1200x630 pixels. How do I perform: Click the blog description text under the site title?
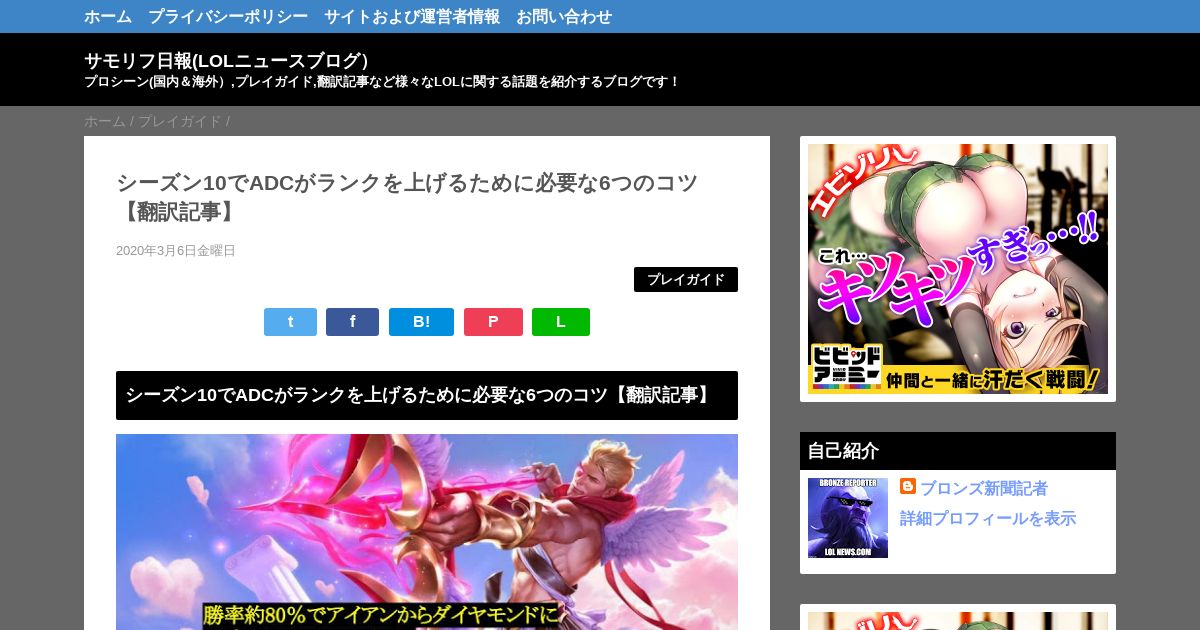382,82
